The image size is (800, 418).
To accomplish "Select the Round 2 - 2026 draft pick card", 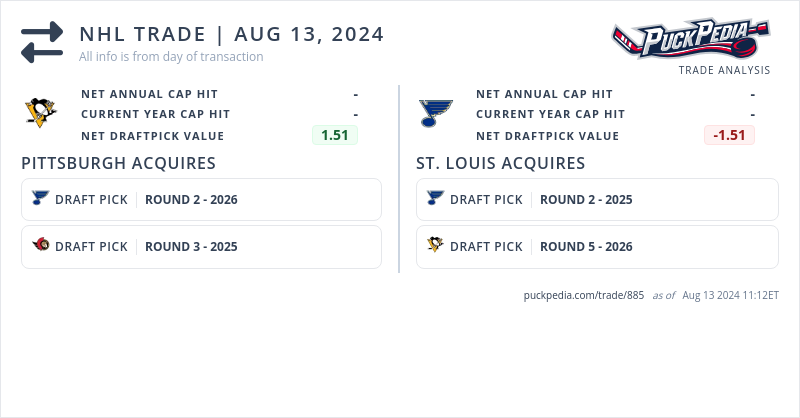I will pos(201,199).
